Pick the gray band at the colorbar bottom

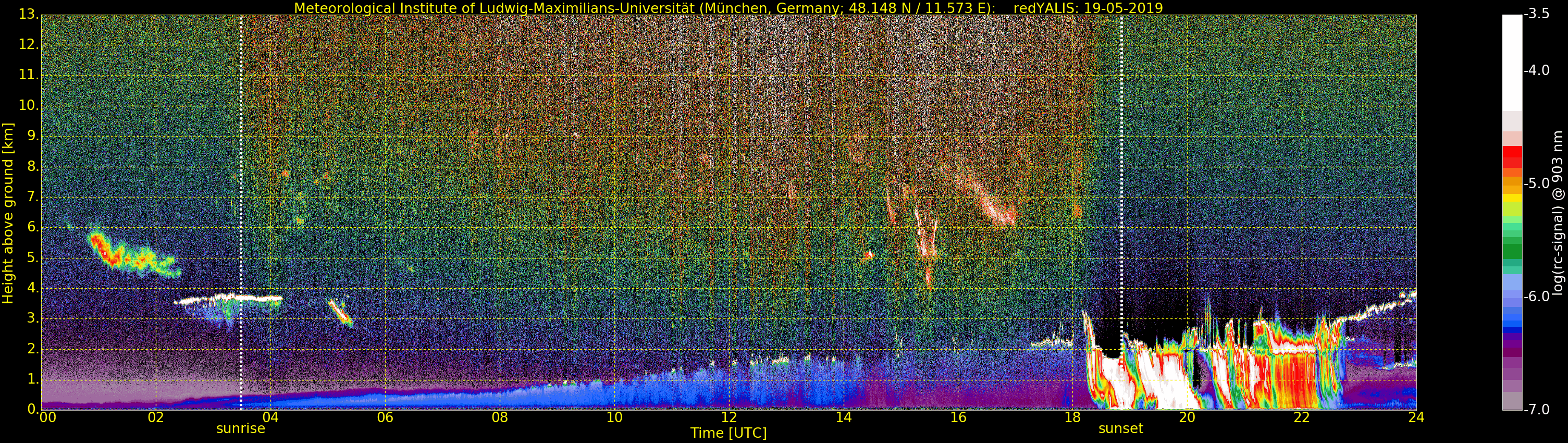point(1512,400)
